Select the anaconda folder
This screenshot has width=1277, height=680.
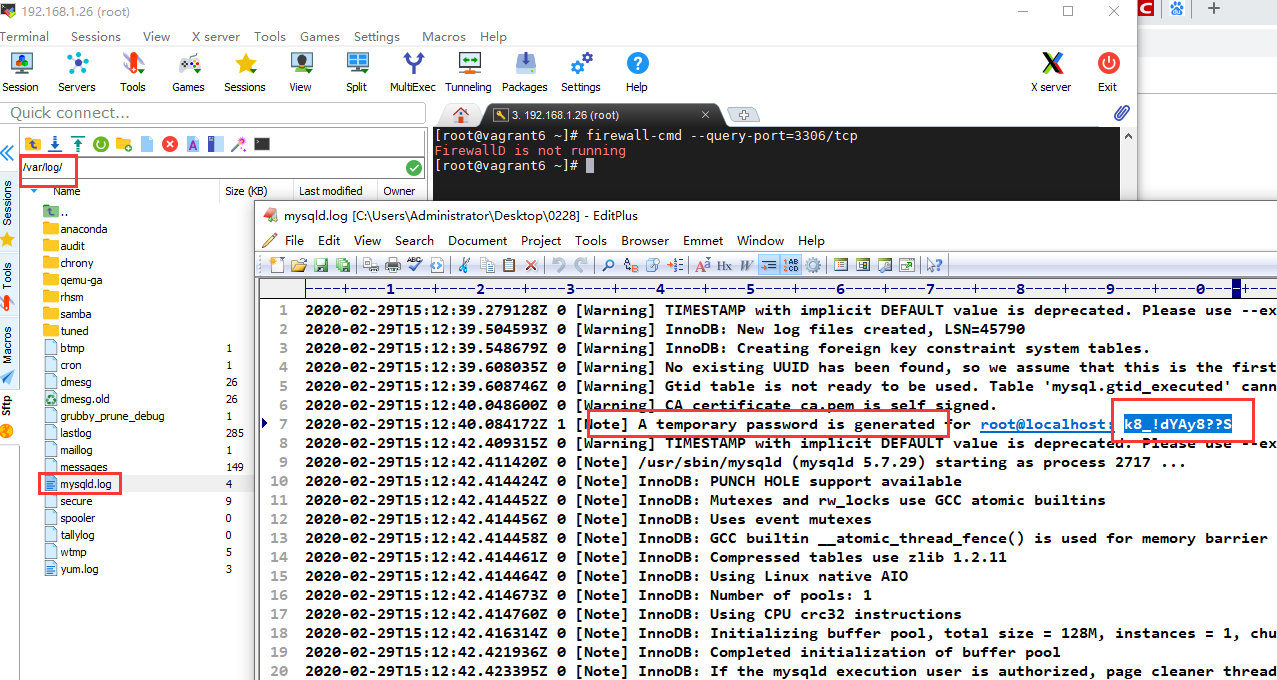[83, 229]
